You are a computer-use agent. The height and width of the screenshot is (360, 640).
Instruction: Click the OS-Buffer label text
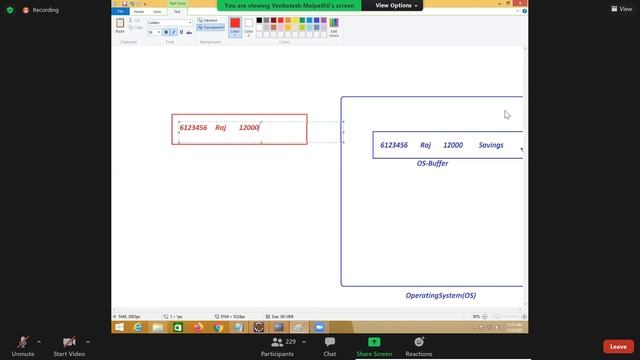click(432, 163)
